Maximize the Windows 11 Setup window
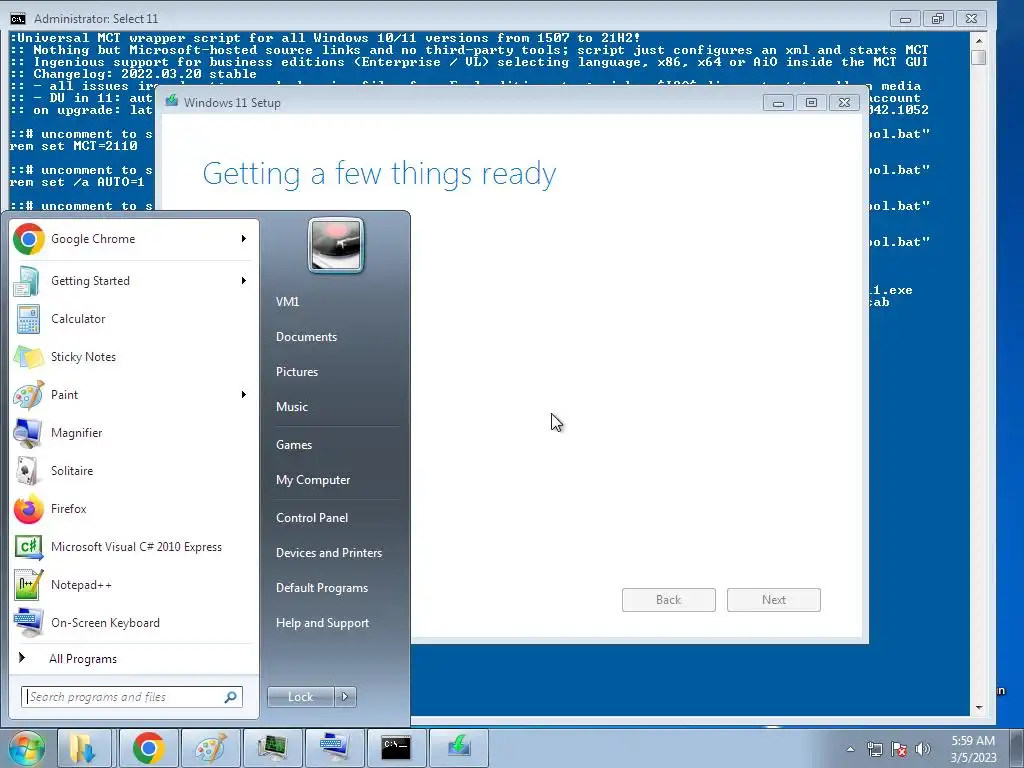 [x=811, y=103]
